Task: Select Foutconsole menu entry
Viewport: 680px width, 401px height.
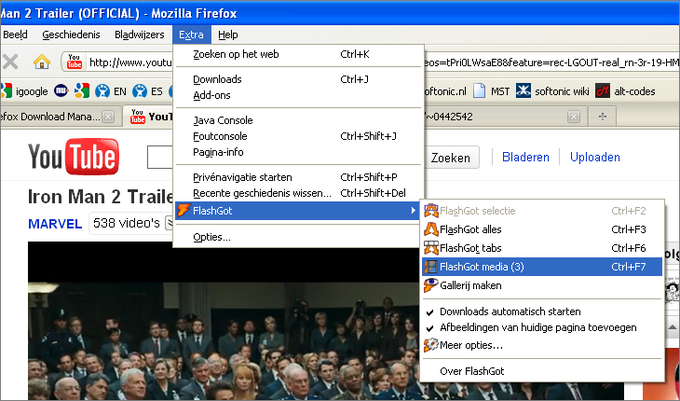Action: pos(298,136)
